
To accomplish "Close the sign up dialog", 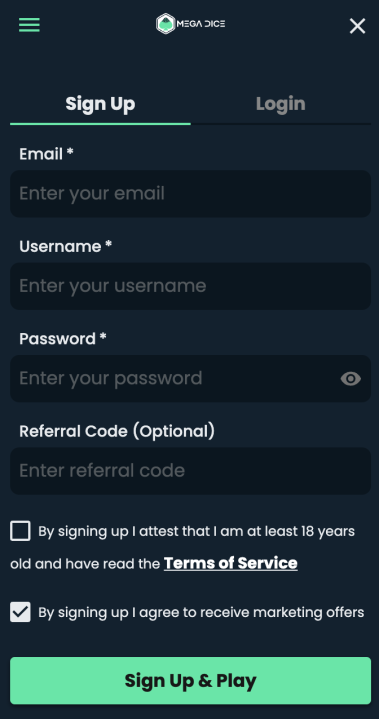I will 357,26.
